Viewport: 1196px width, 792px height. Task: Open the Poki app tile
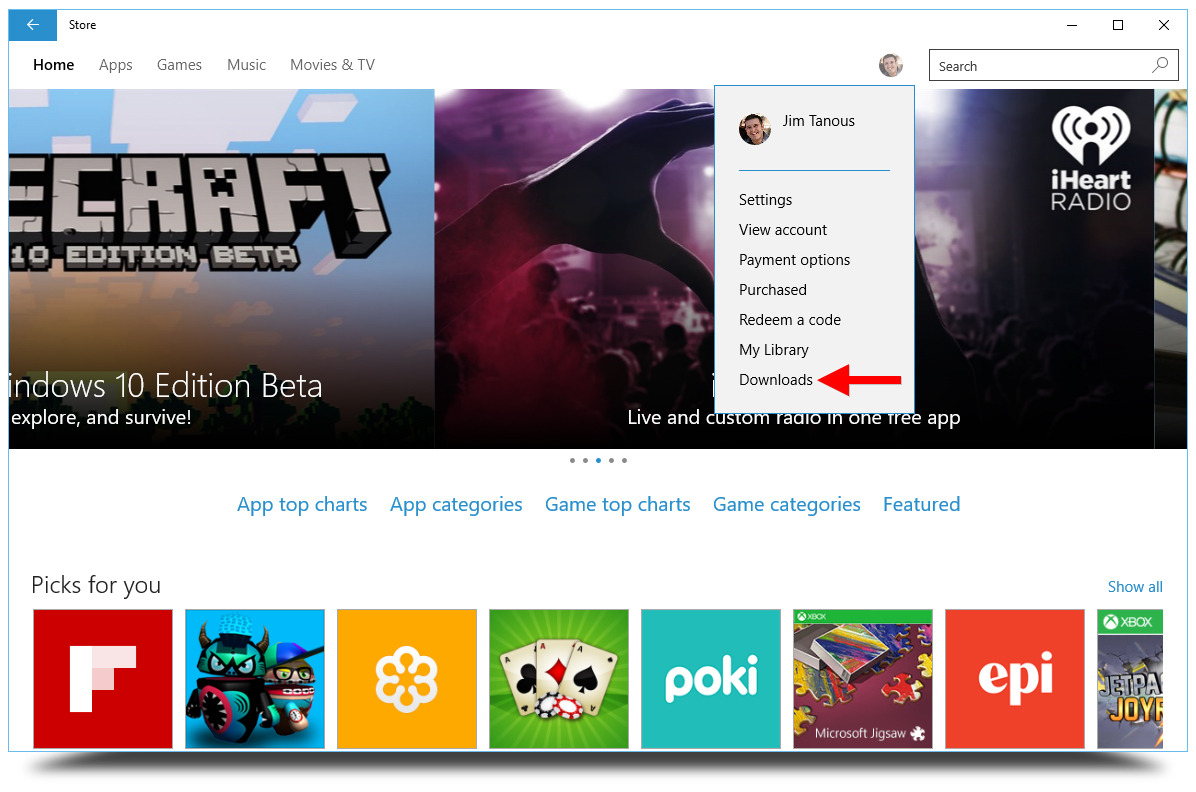pos(711,678)
